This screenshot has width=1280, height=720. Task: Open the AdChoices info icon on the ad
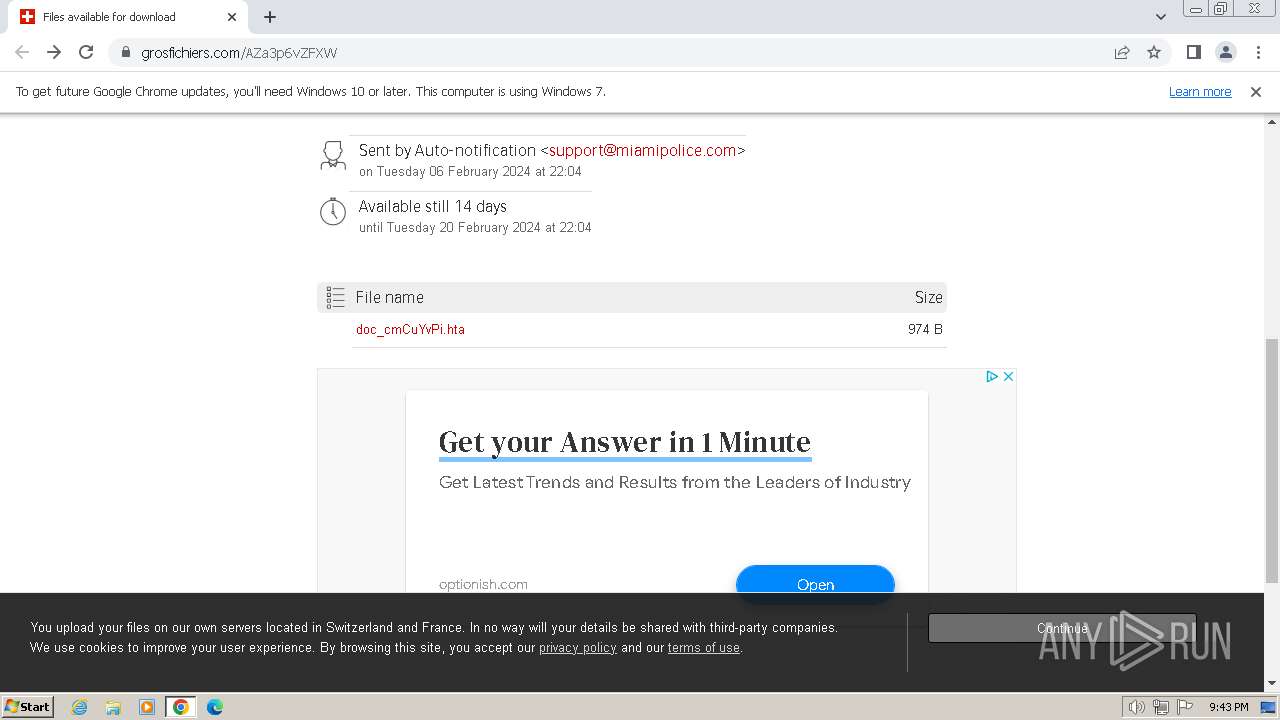[992, 376]
